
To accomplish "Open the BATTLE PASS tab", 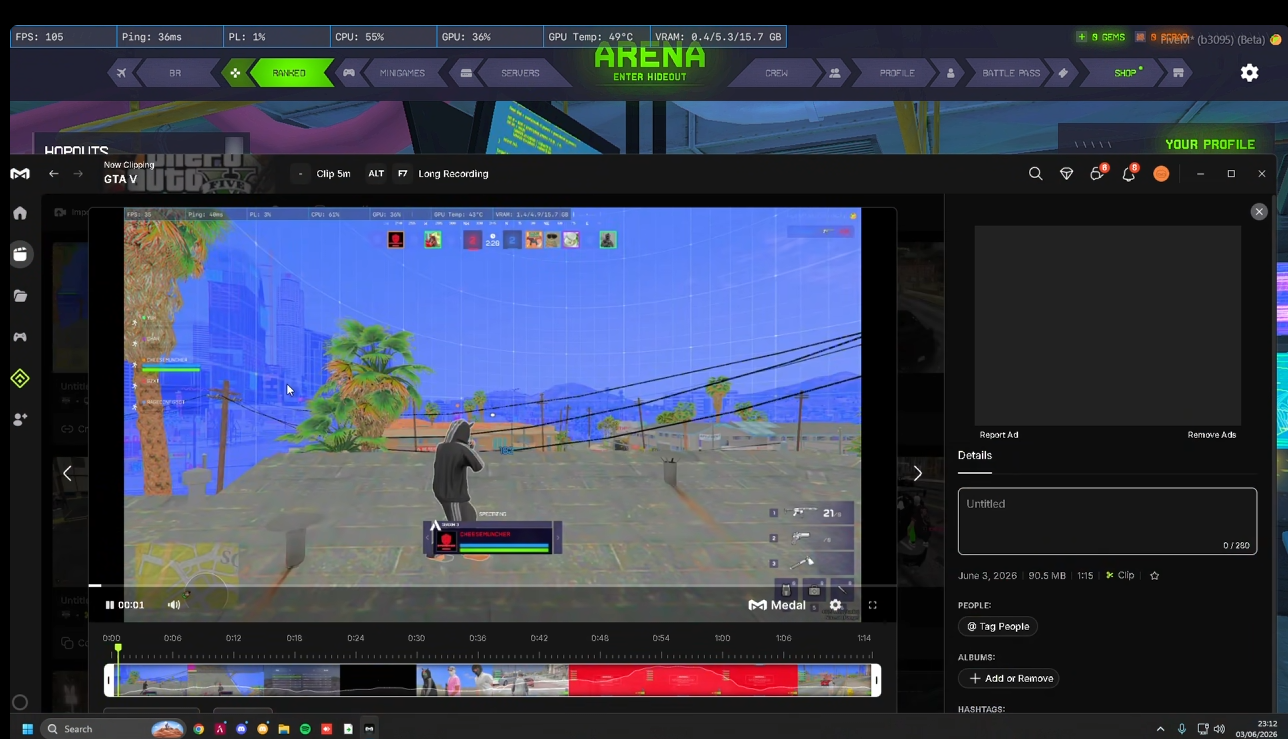I will click(x=1011, y=73).
